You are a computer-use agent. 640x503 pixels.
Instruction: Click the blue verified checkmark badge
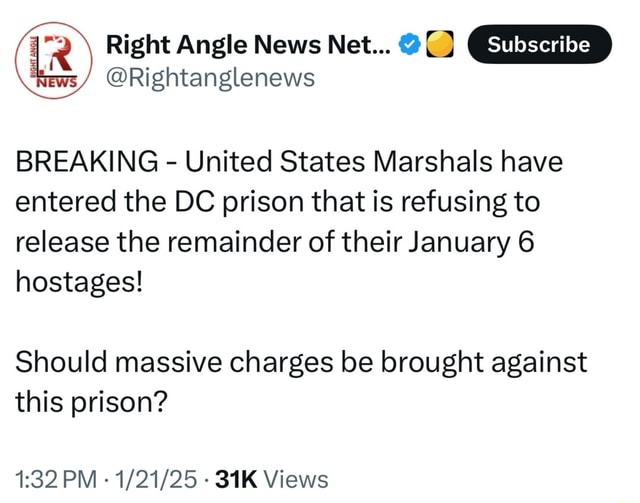409,45
